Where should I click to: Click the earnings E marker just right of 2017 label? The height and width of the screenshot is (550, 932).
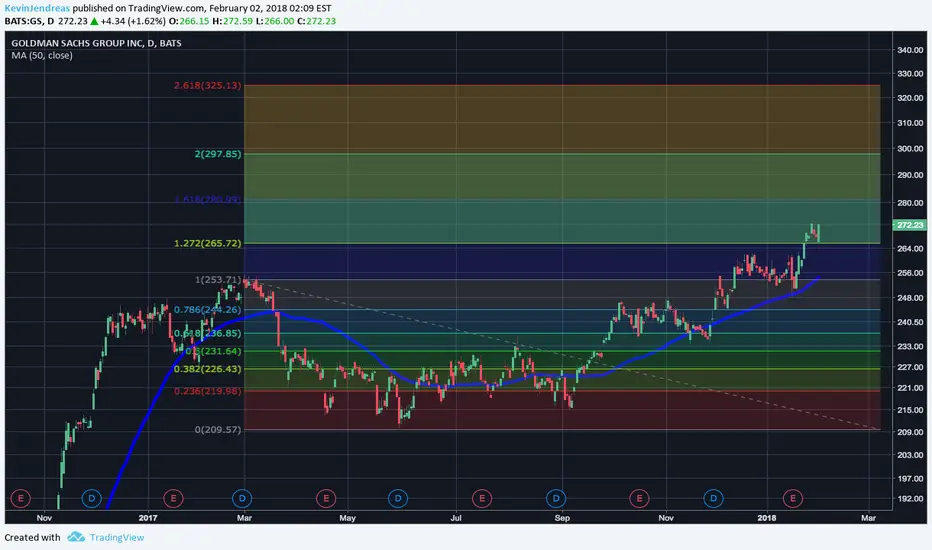pyautogui.click(x=173, y=498)
